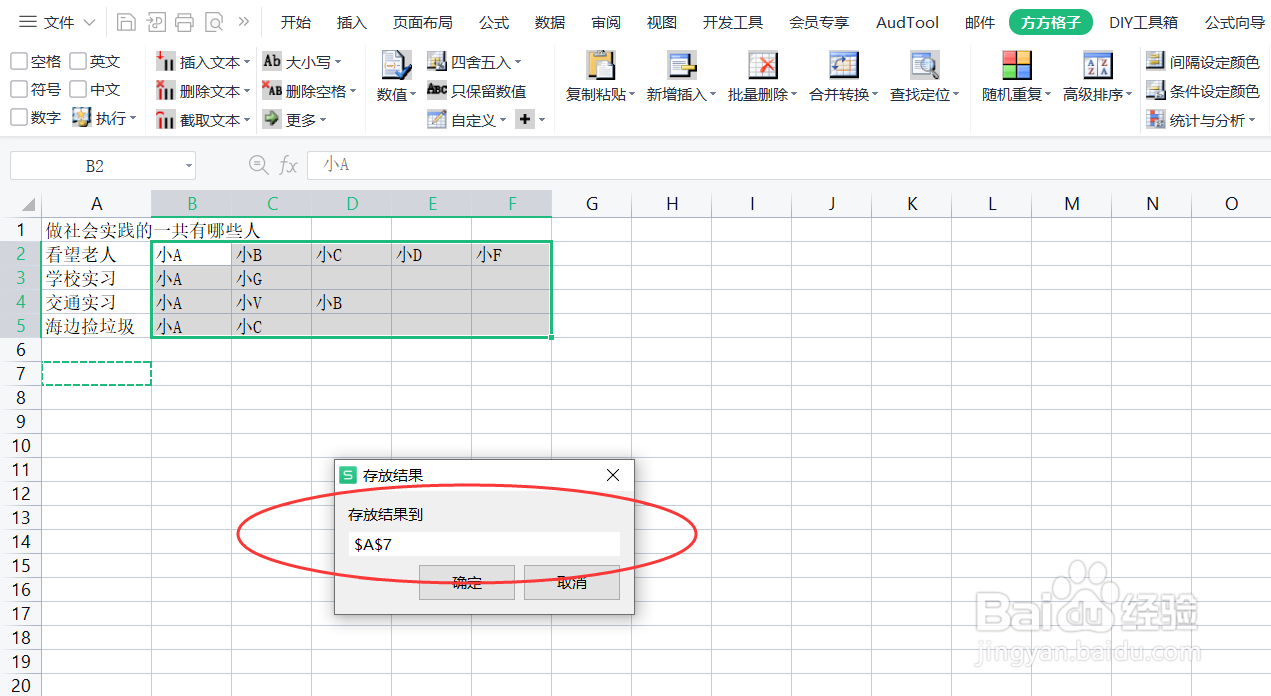The height and width of the screenshot is (696, 1271).
Task: Switch to the 开始 tab
Action: coord(295,22)
